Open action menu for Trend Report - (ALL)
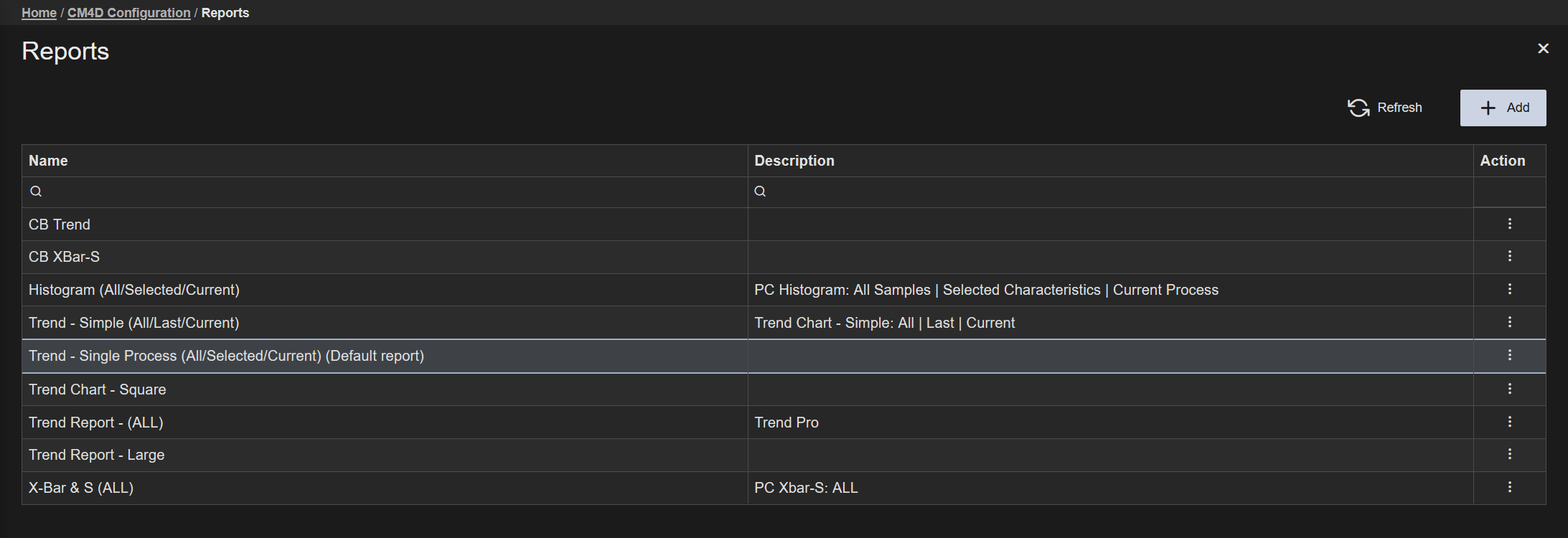 pyautogui.click(x=1509, y=422)
